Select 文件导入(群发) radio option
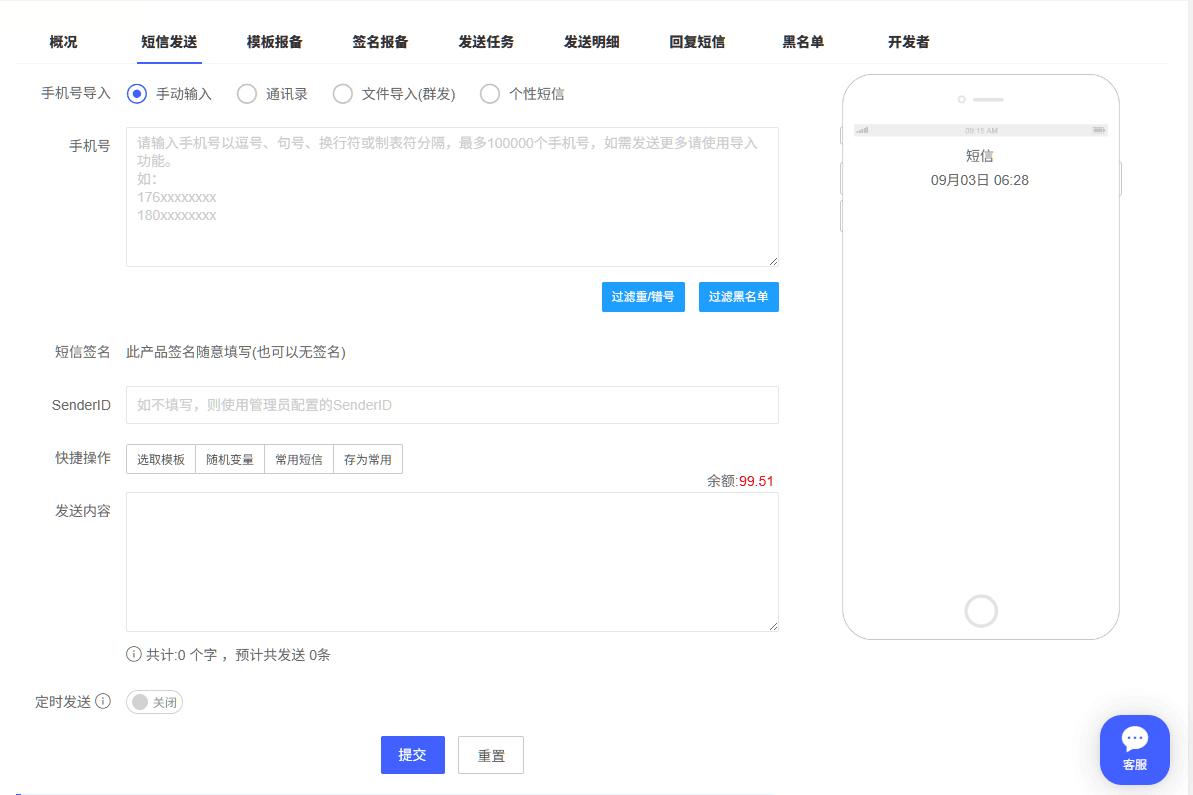Image resolution: width=1193 pixels, height=795 pixels. 343,94
